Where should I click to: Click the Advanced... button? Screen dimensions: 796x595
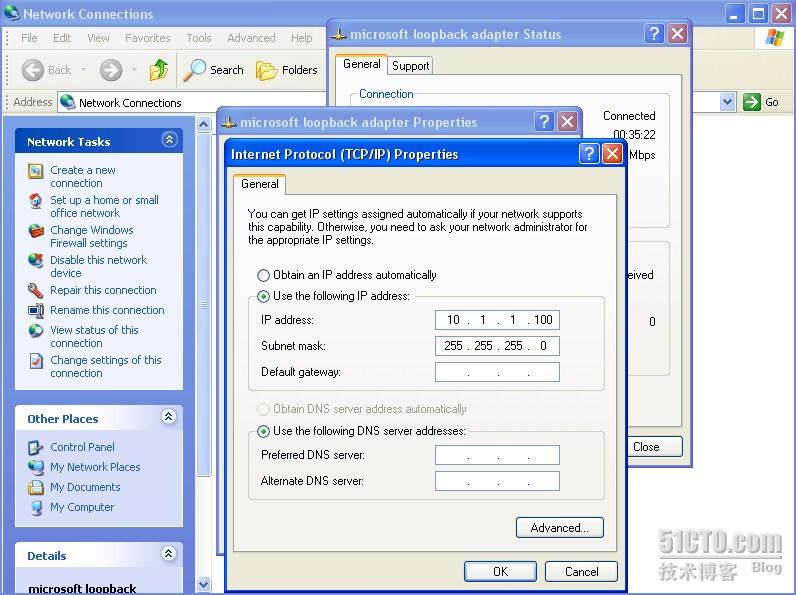[x=559, y=527]
